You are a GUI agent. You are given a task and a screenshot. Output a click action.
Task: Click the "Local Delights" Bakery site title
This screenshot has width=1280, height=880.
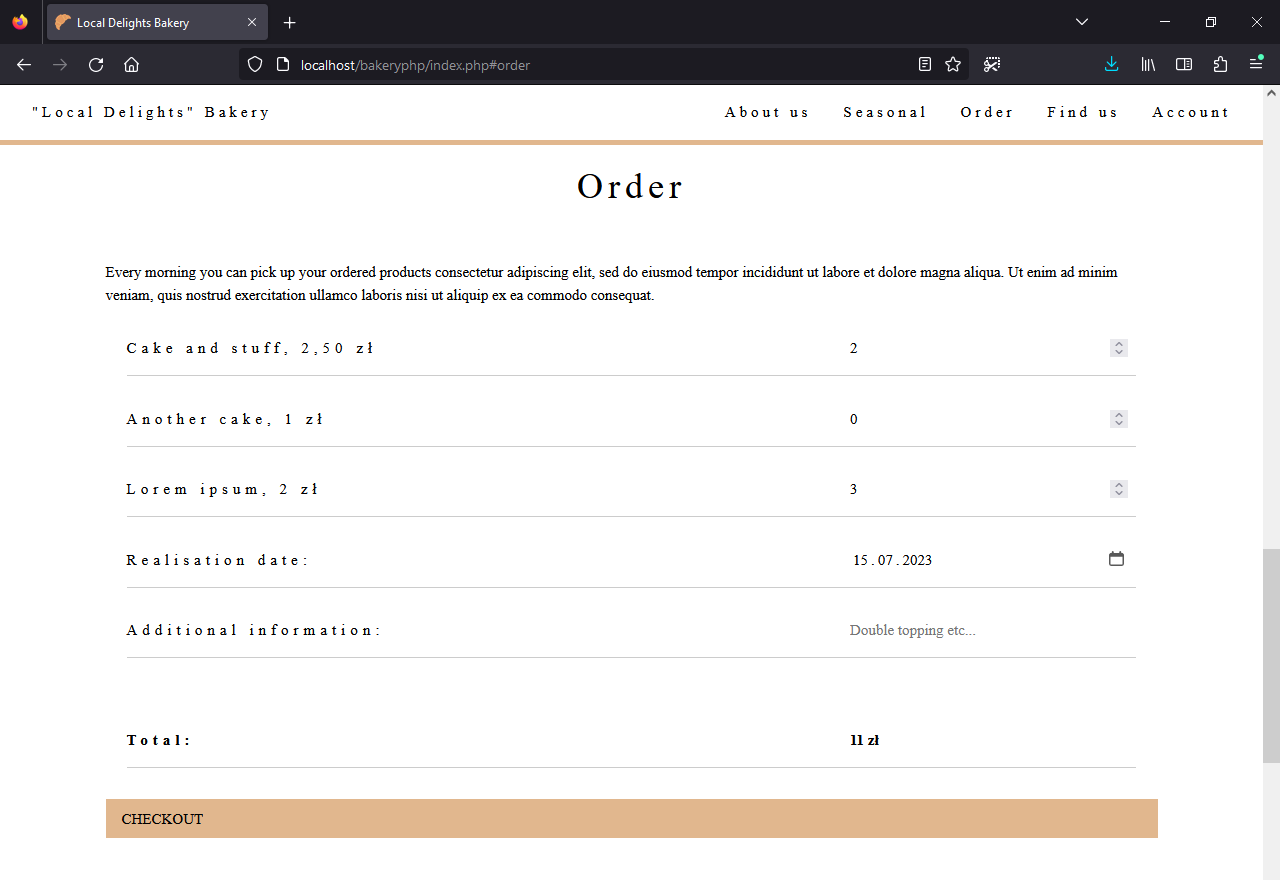[x=151, y=112]
